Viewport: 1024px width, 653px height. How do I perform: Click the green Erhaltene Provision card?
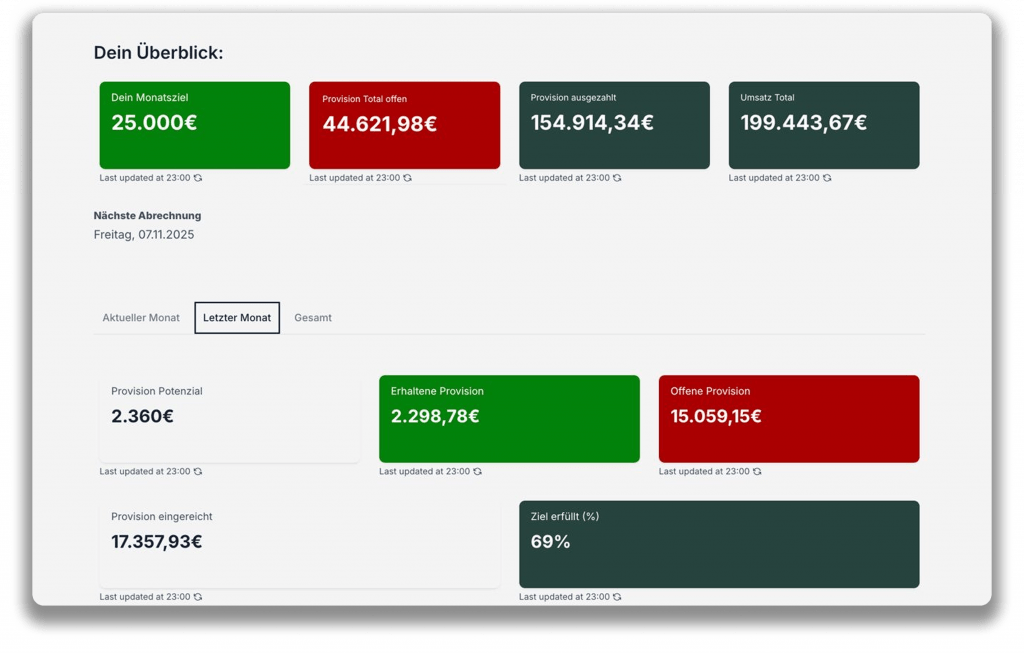(509, 418)
